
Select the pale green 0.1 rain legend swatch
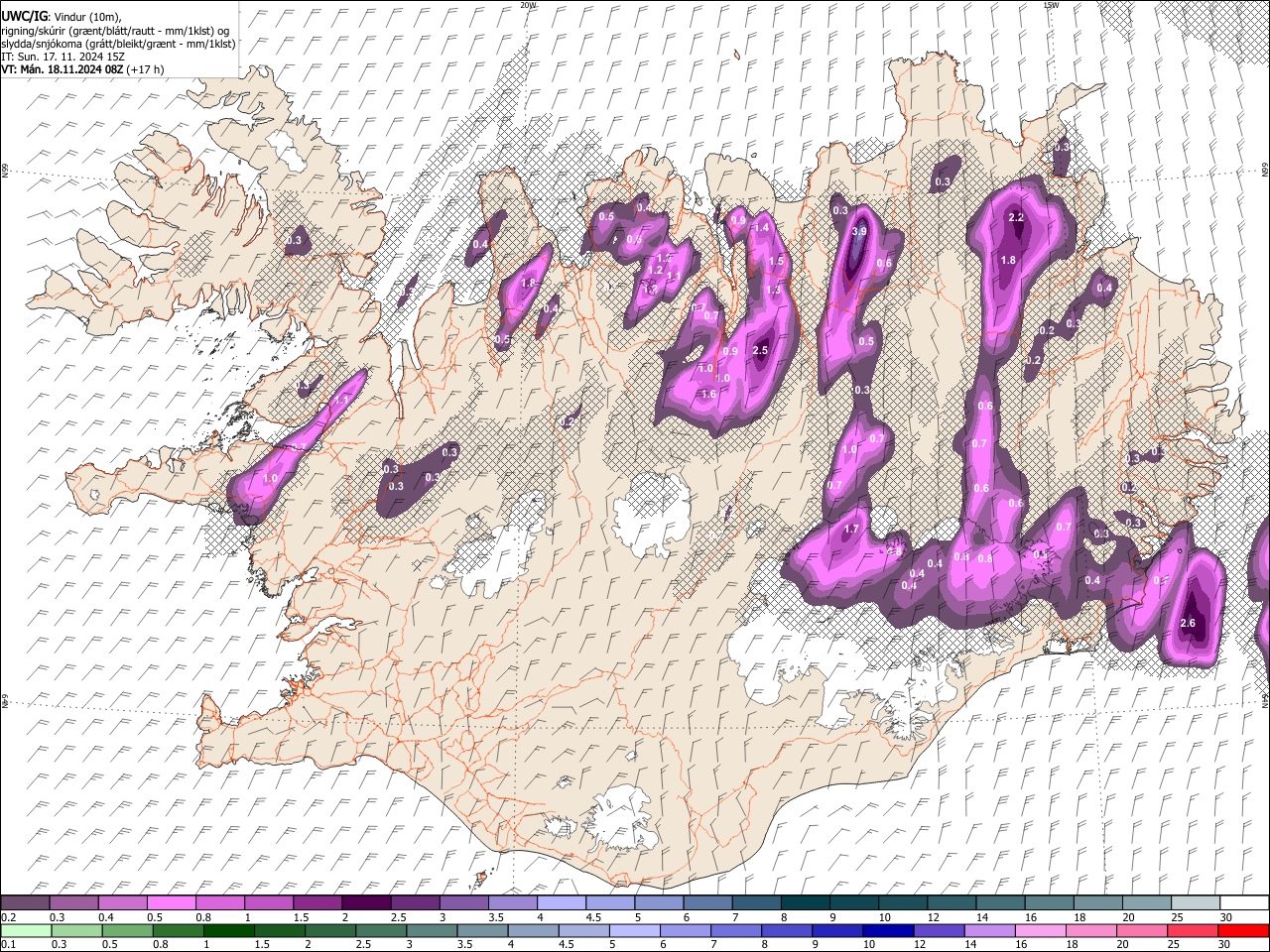point(25,931)
